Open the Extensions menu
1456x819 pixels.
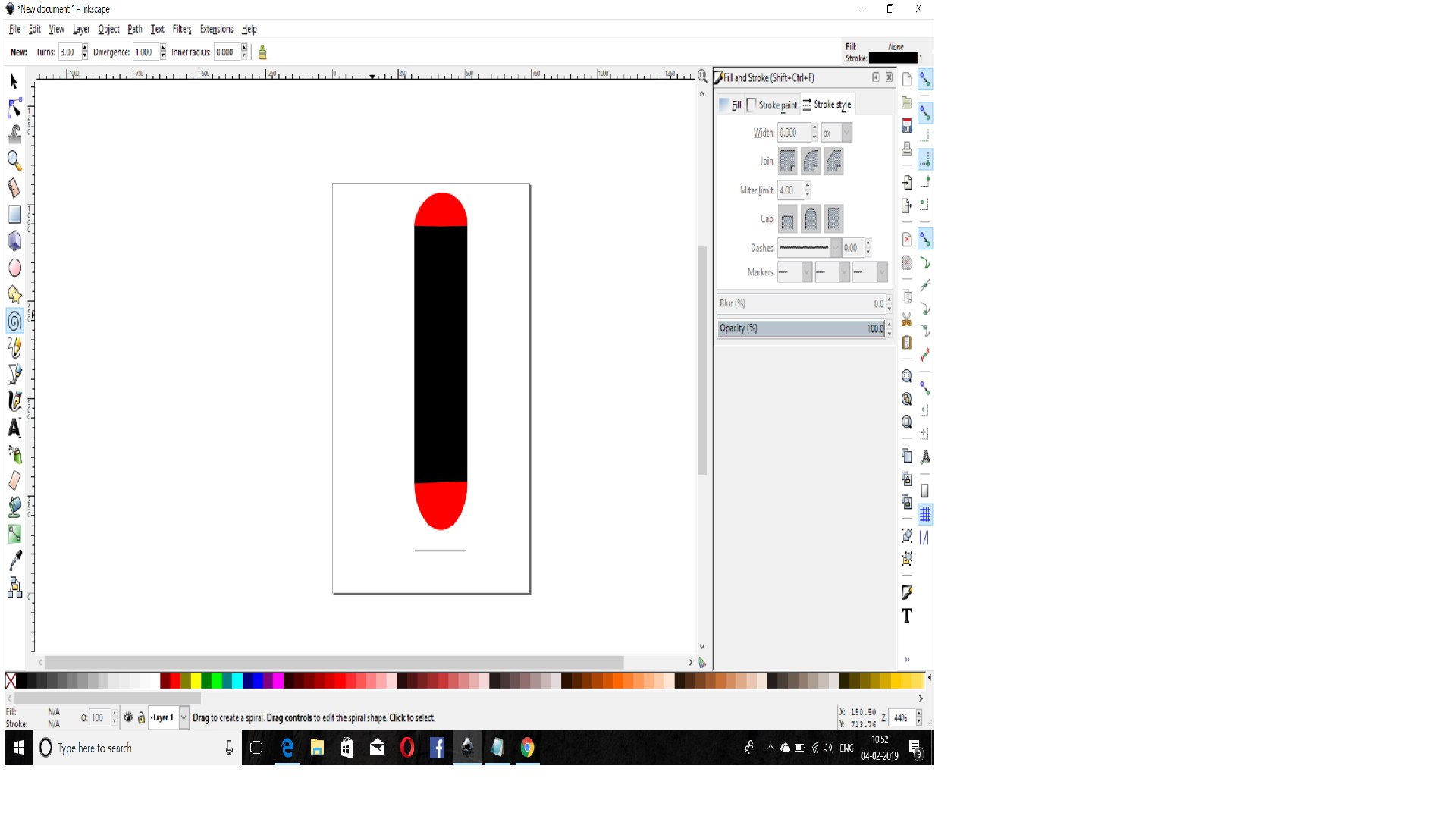pyautogui.click(x=216, y=29)
